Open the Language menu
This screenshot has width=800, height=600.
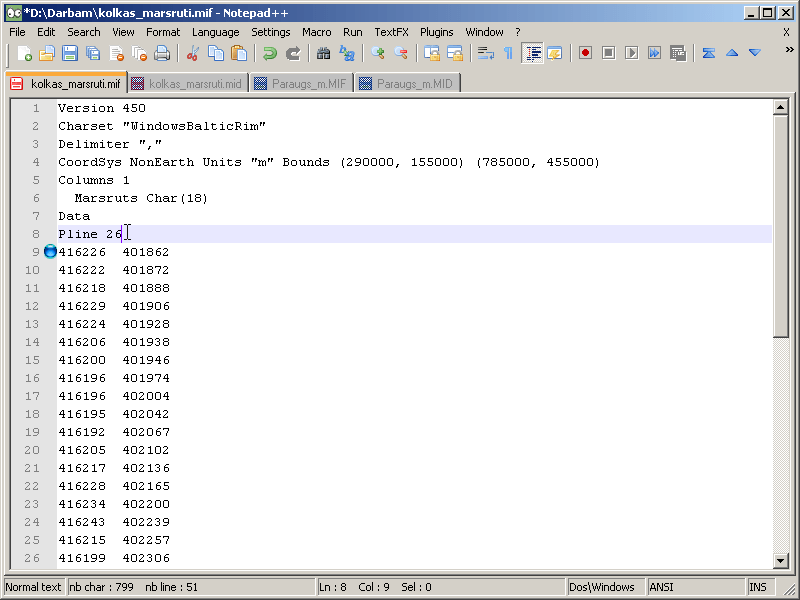[216, 32]
